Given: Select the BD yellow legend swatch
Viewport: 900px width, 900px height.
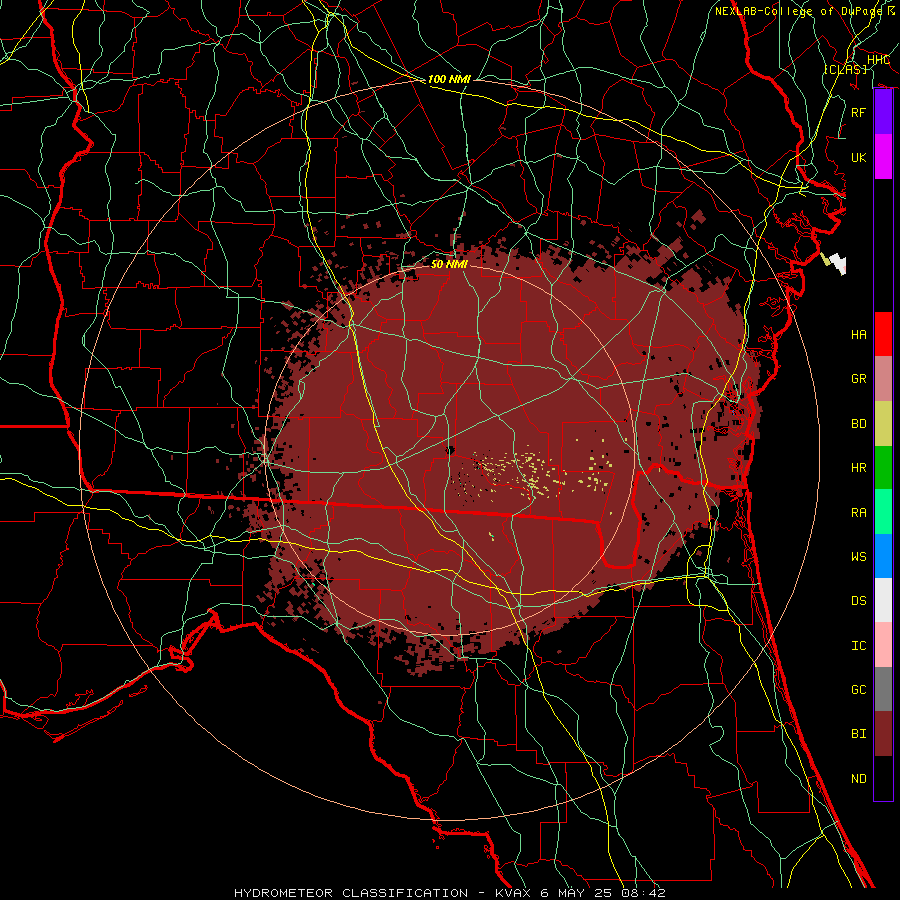Looking at the screenshot, I should [x=883, y=424].
